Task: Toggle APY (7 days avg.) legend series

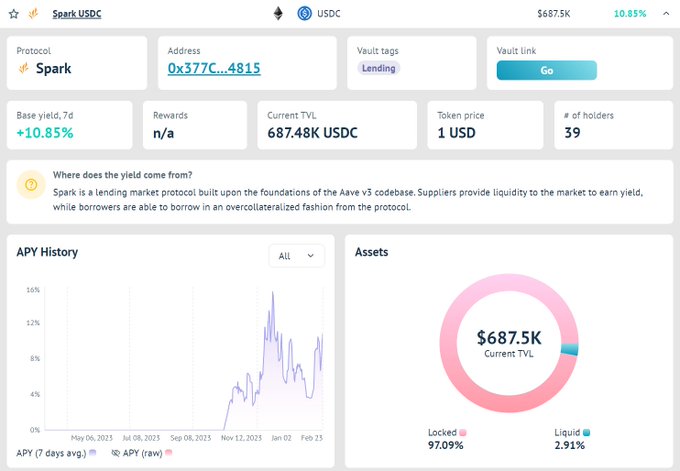Action: [56, 453]
